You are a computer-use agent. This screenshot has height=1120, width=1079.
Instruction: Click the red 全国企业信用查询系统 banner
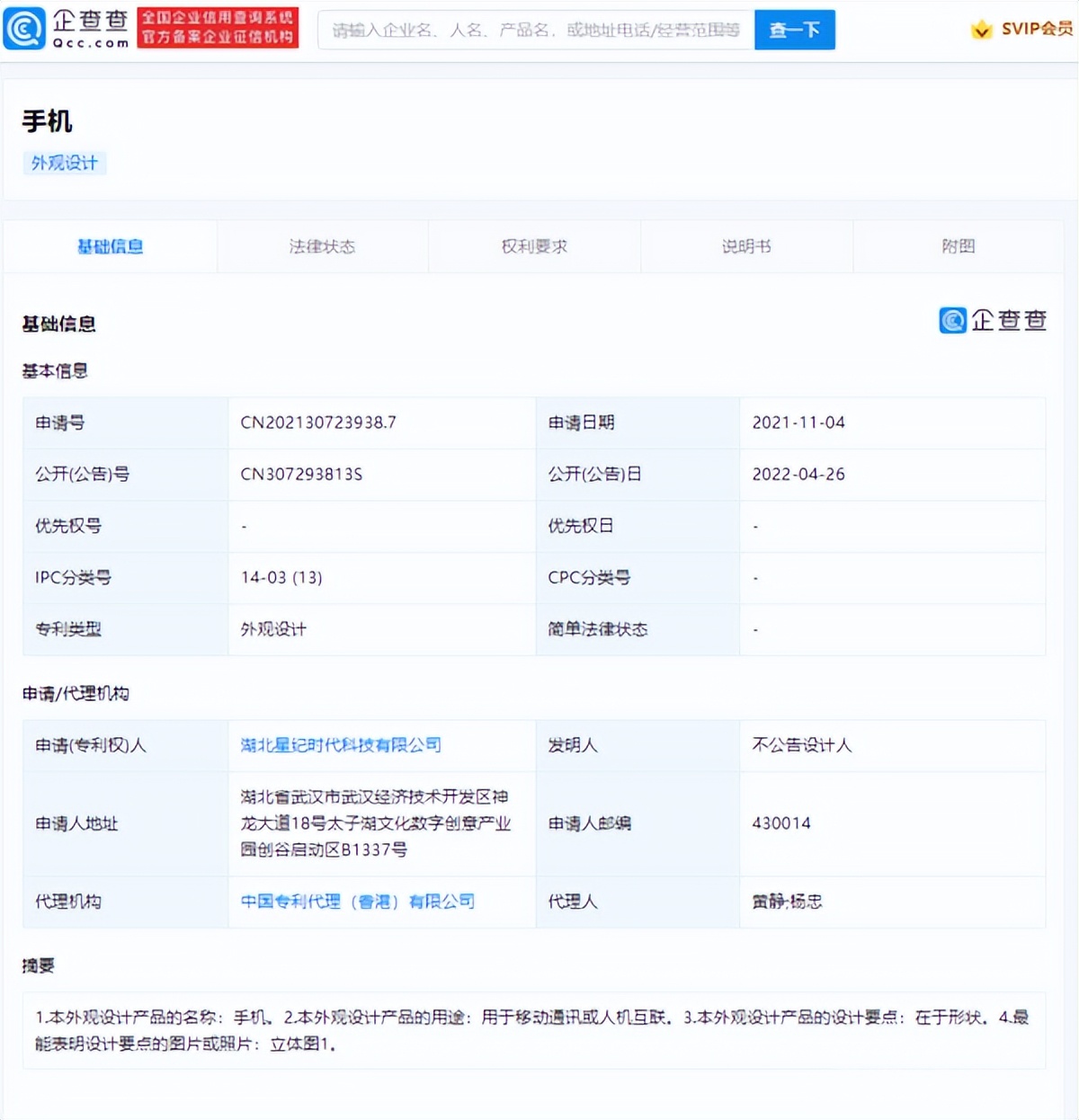click(x=218, y=29)
